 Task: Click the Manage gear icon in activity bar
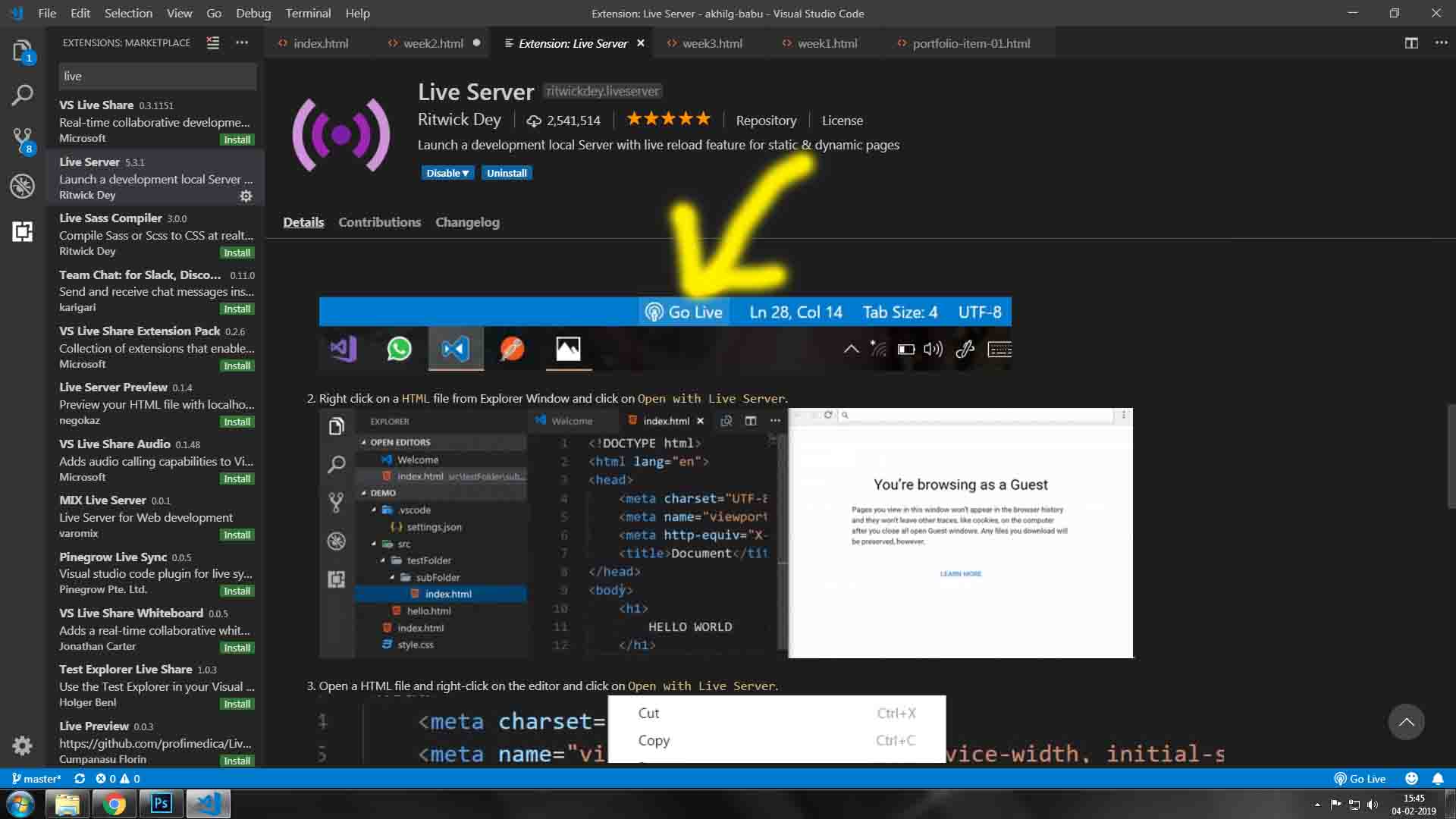pyautogui.click(x=22, y=745)
